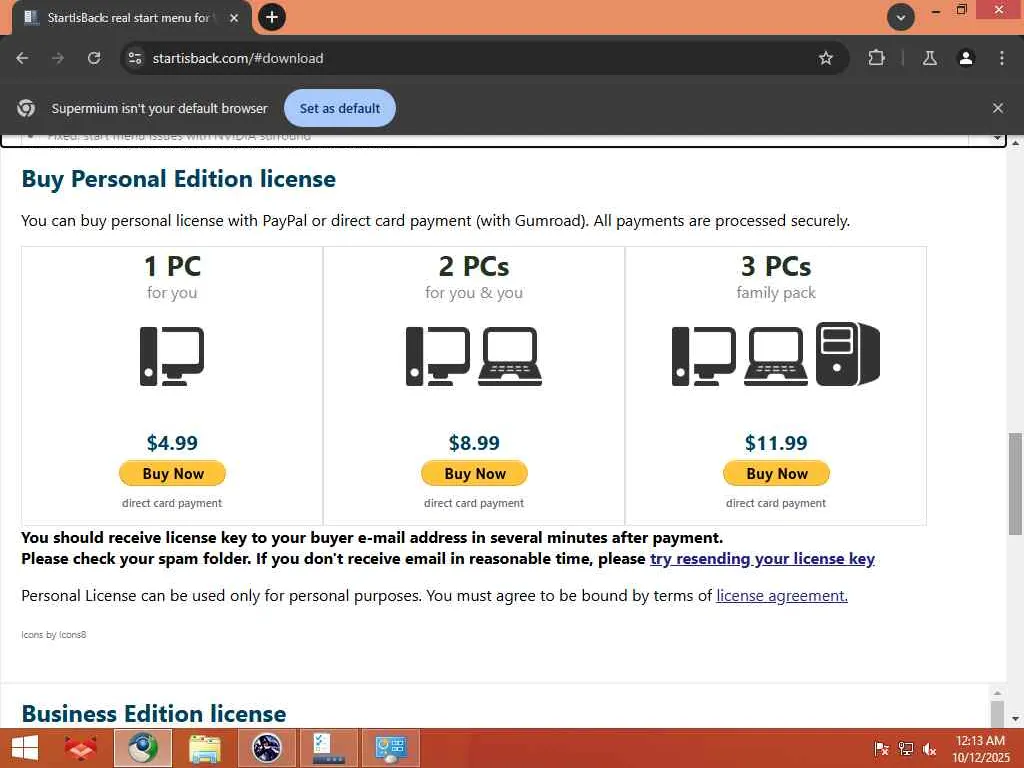The image size is (1024, 768).
Task: Close the StartIsBack tab
Action: 234,18
